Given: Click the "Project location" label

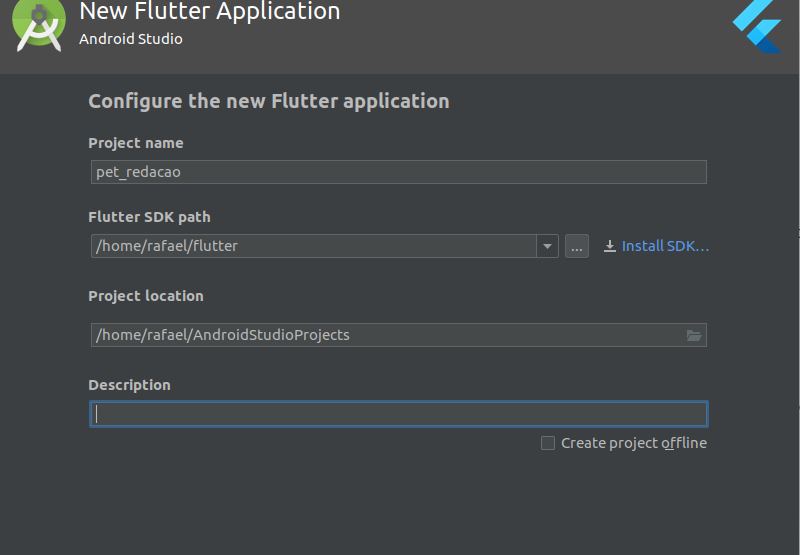Looking at the screenshot, I should [146, 296].
